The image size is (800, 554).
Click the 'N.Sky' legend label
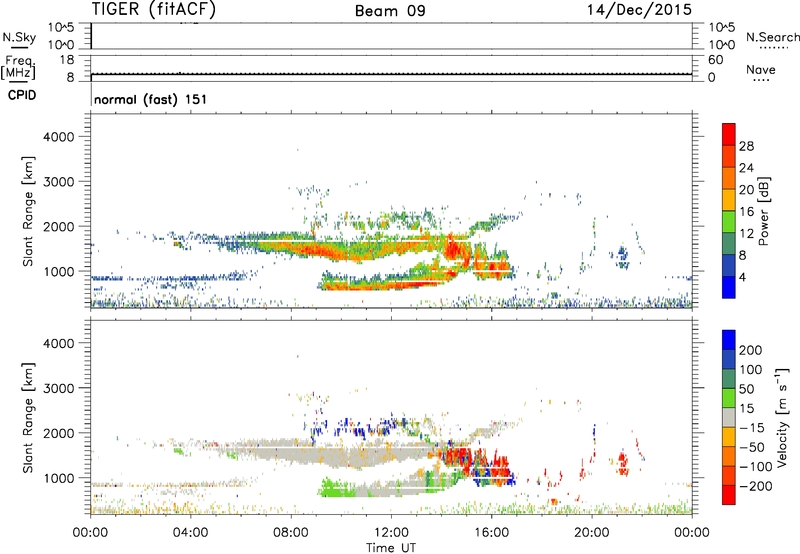(x=19, y=37)
